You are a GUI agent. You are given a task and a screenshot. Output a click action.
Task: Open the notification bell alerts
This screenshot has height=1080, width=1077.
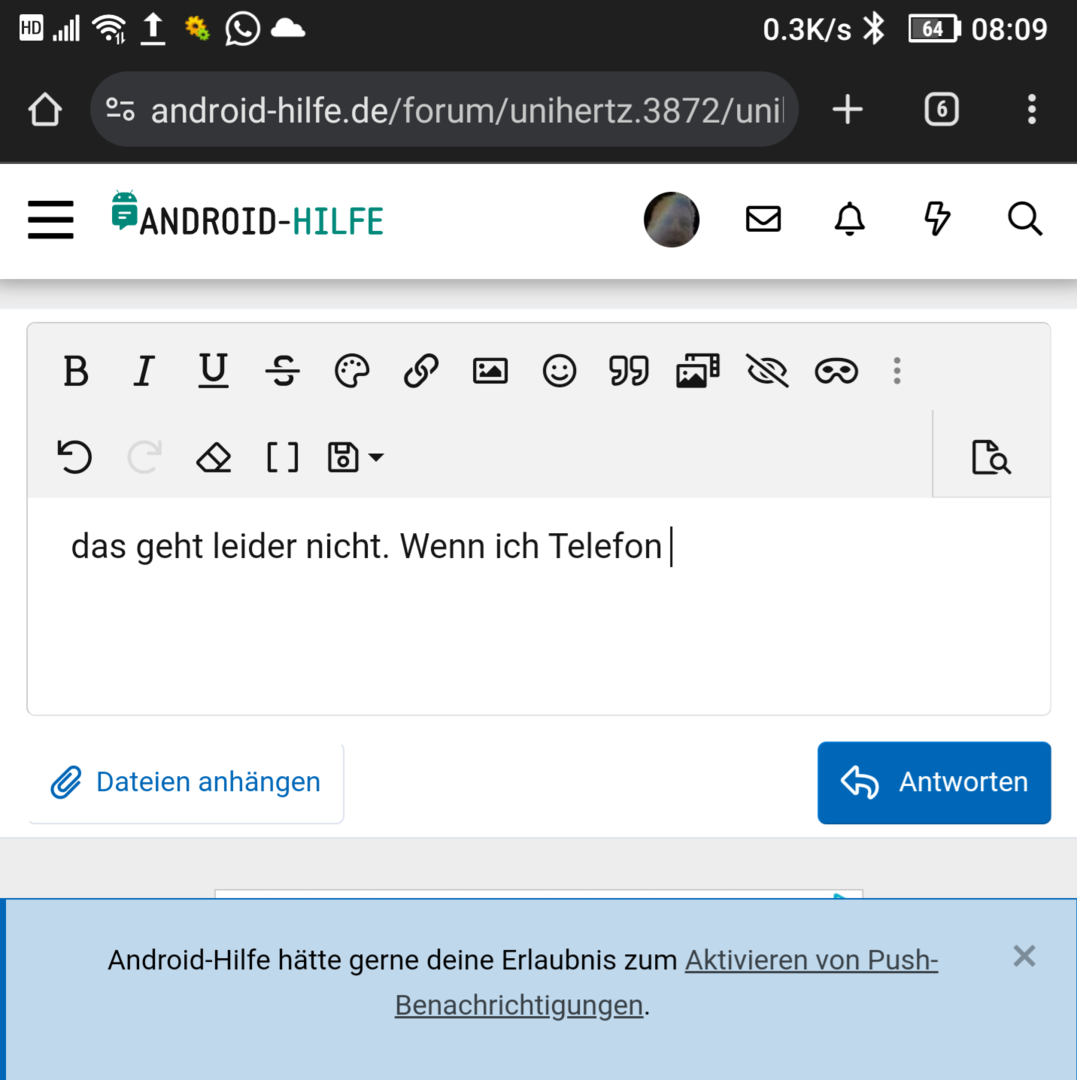[x=849, y=218]
